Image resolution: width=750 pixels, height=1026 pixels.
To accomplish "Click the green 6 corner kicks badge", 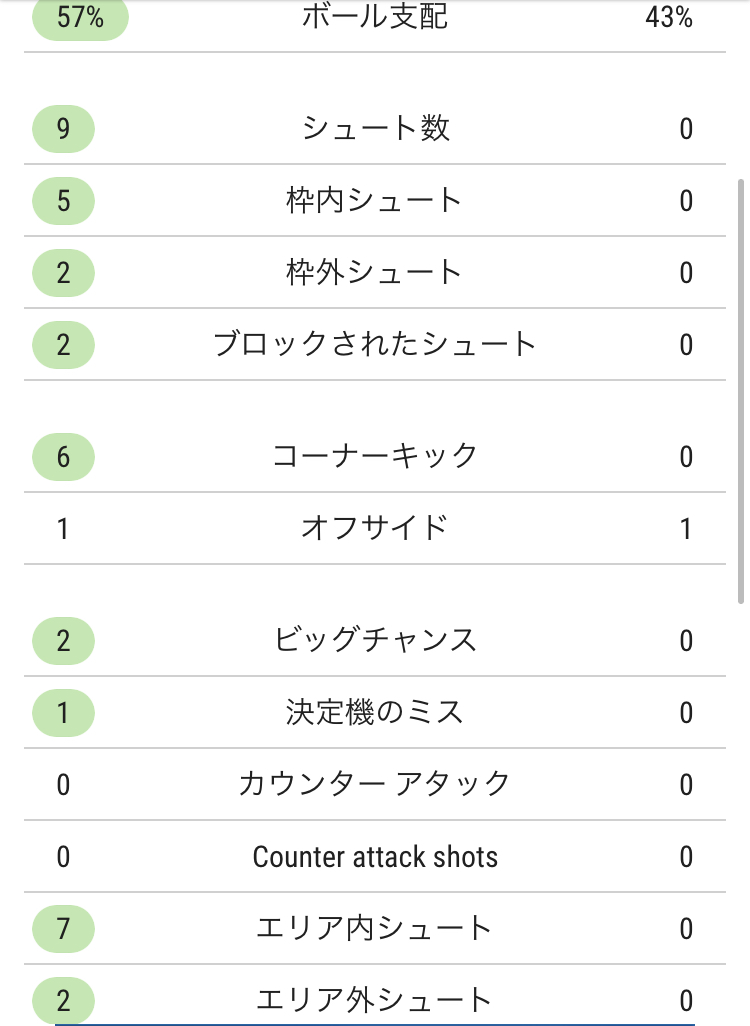I will (x=63, y=457).
